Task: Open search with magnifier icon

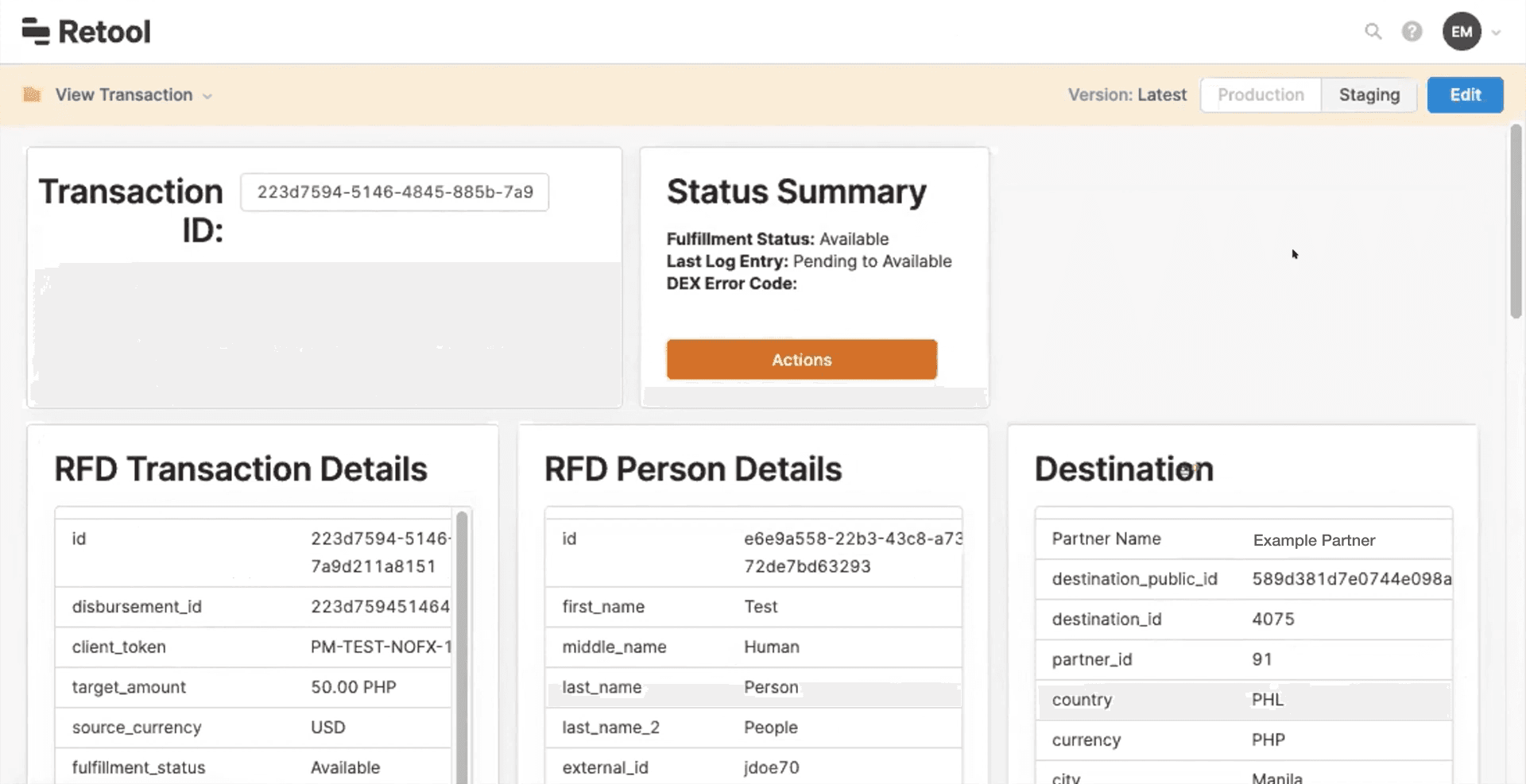Action: [1373, 32]
